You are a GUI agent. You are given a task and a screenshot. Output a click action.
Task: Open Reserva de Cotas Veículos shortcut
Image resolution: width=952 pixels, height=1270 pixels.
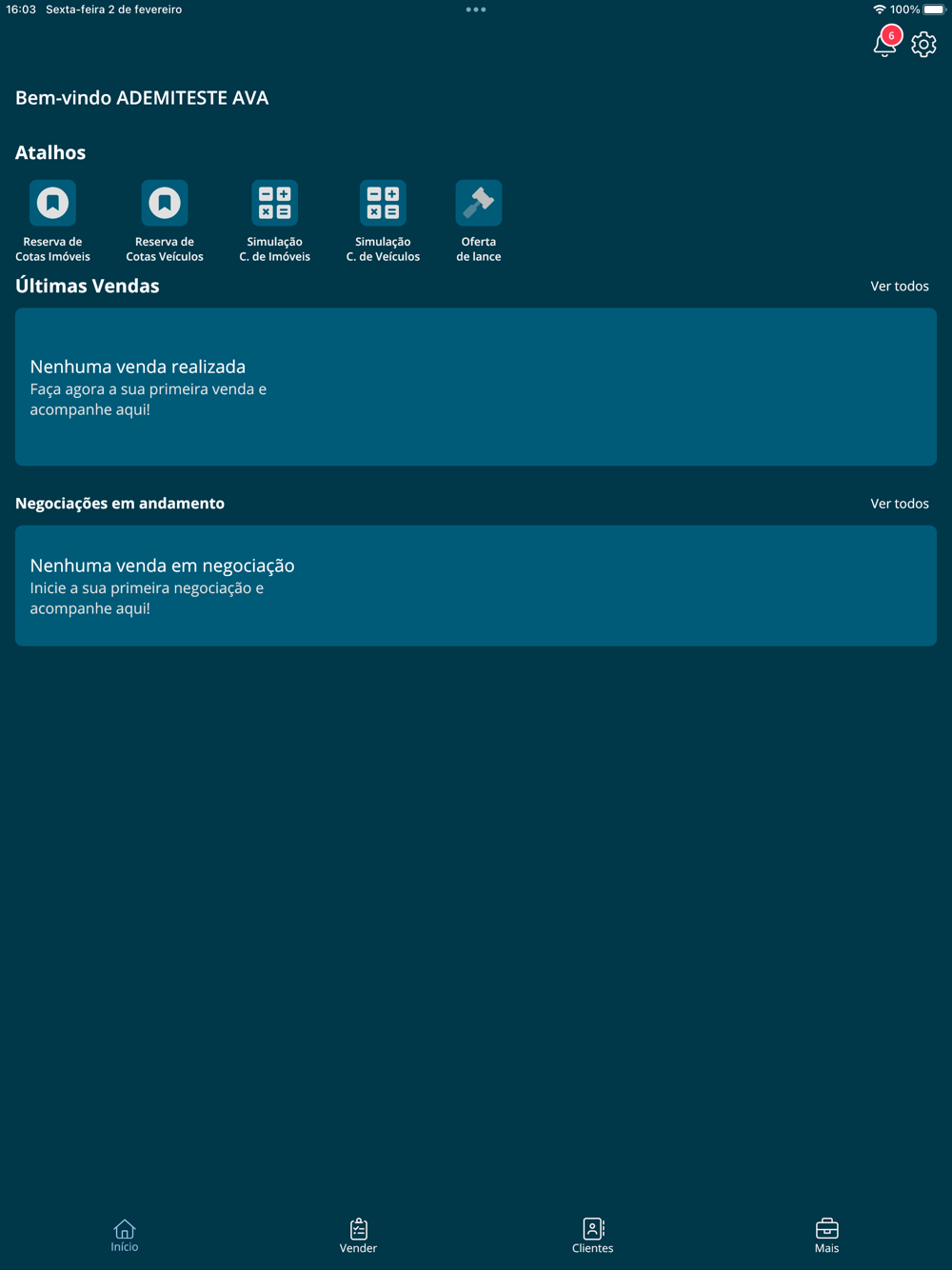click(165, 221)
